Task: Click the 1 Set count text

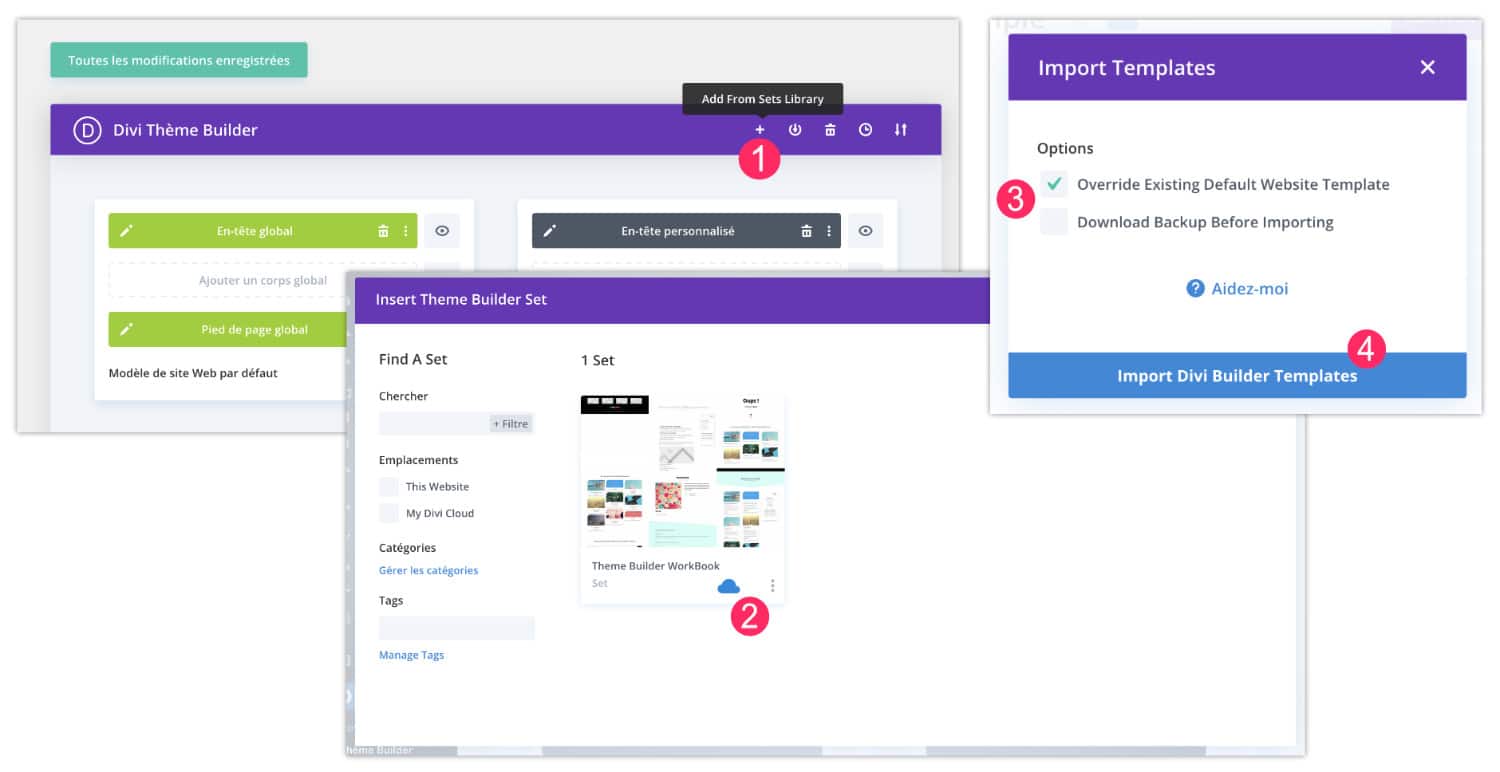Action: [598, 359]
